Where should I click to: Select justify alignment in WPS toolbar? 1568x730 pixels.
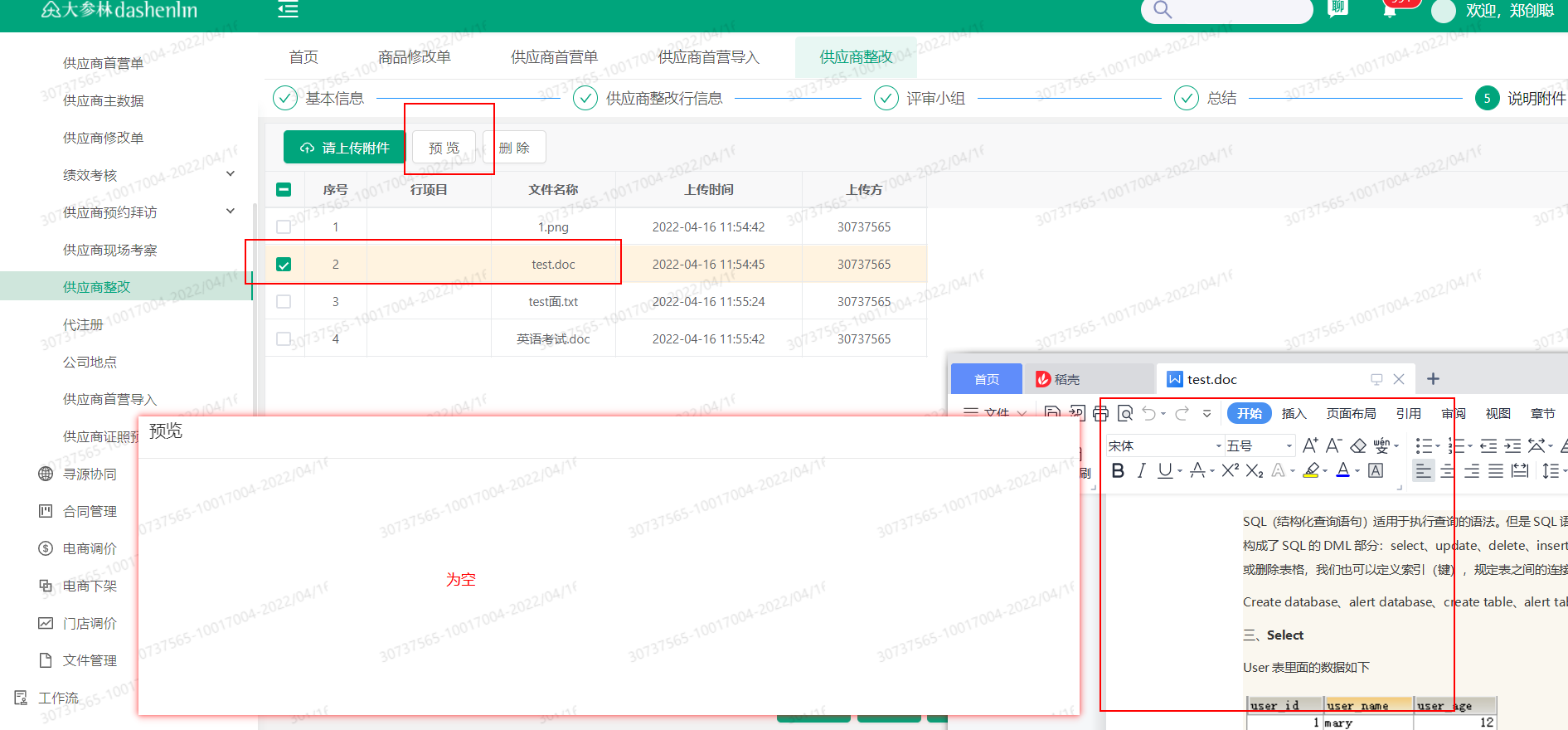(1496, 470)
